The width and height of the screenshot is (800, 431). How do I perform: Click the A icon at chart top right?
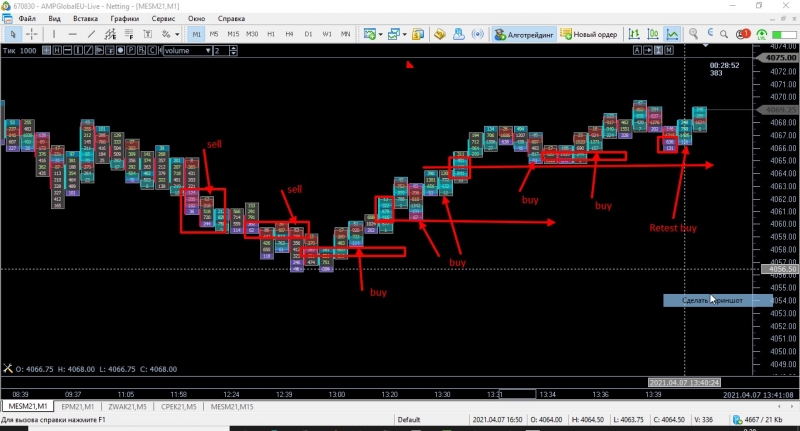637,50
